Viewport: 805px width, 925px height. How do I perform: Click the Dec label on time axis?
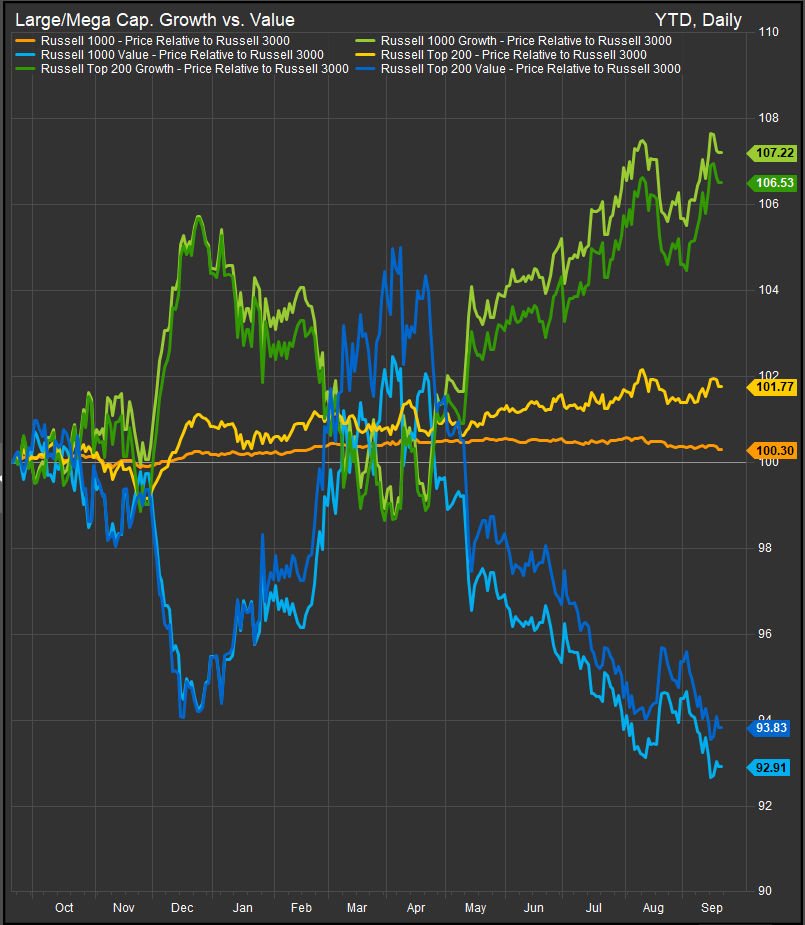[x=183, y=908]
